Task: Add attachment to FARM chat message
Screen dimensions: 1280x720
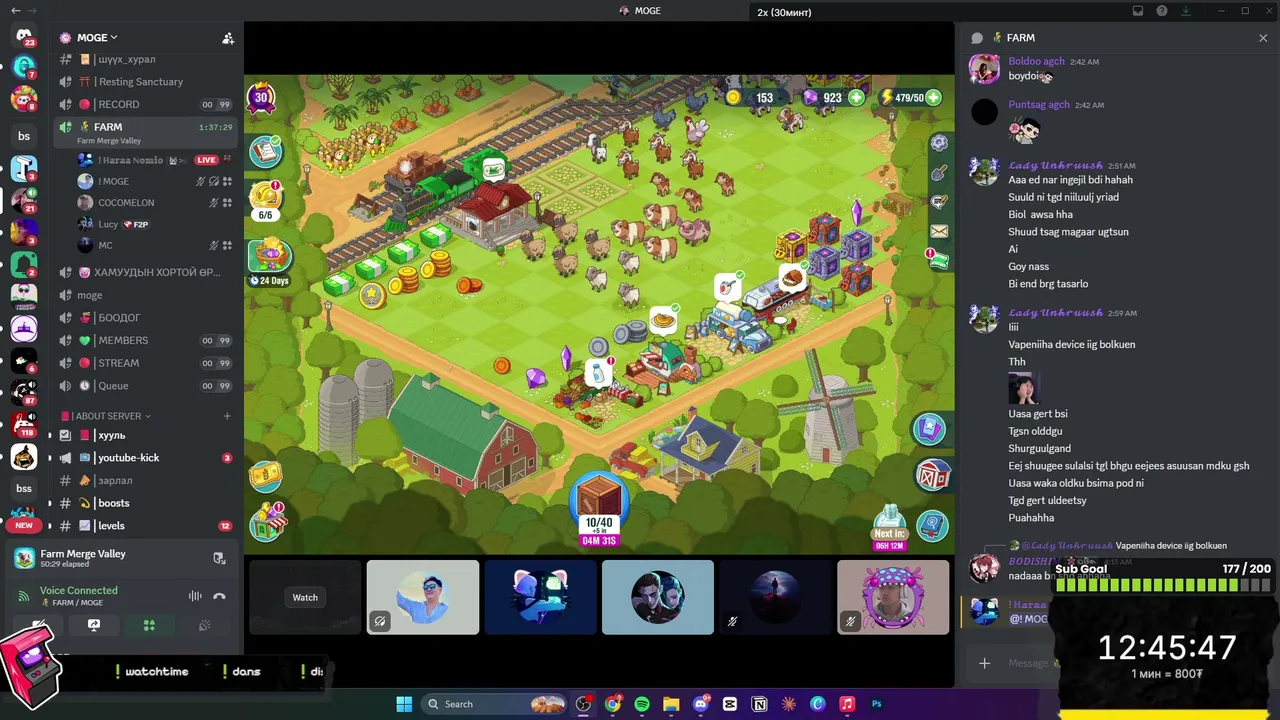Action: (x=985, y=663)
